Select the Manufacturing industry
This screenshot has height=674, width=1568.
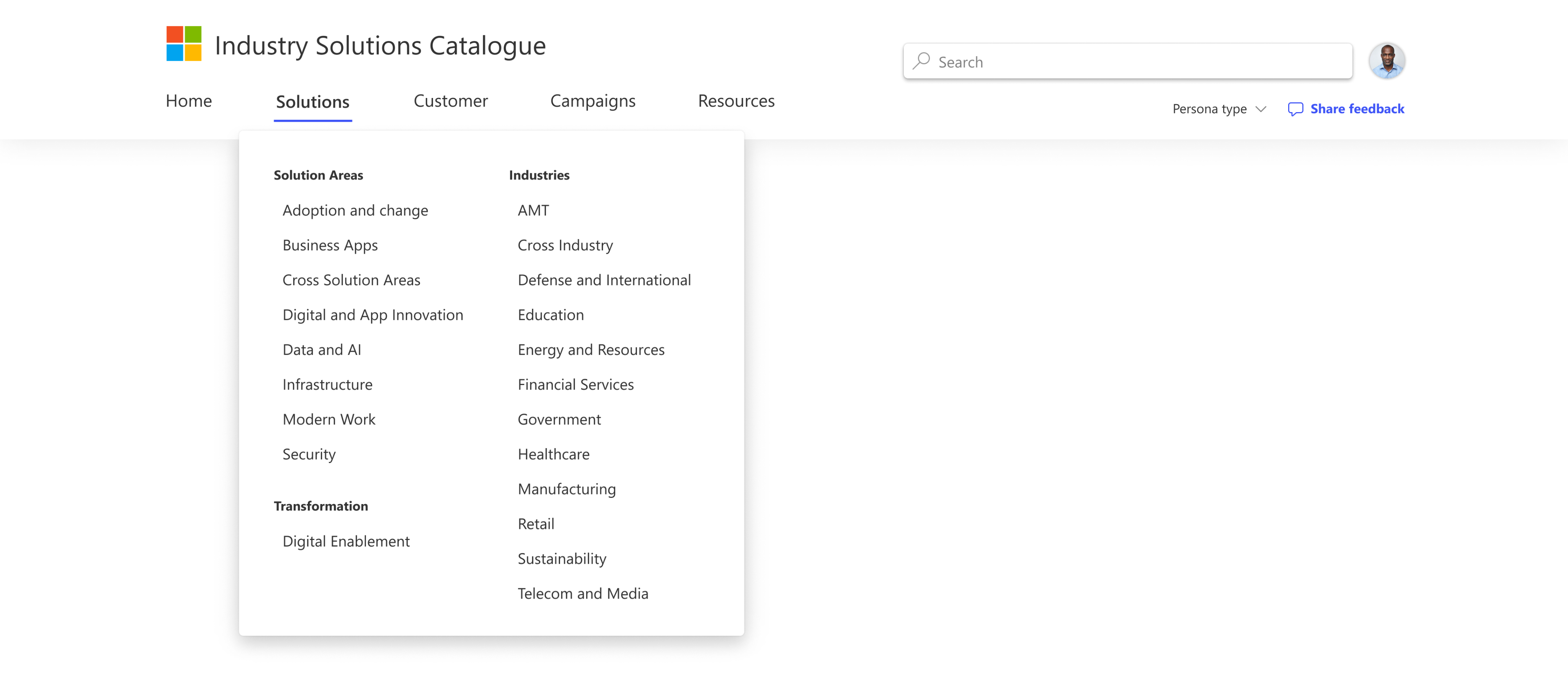567,489
